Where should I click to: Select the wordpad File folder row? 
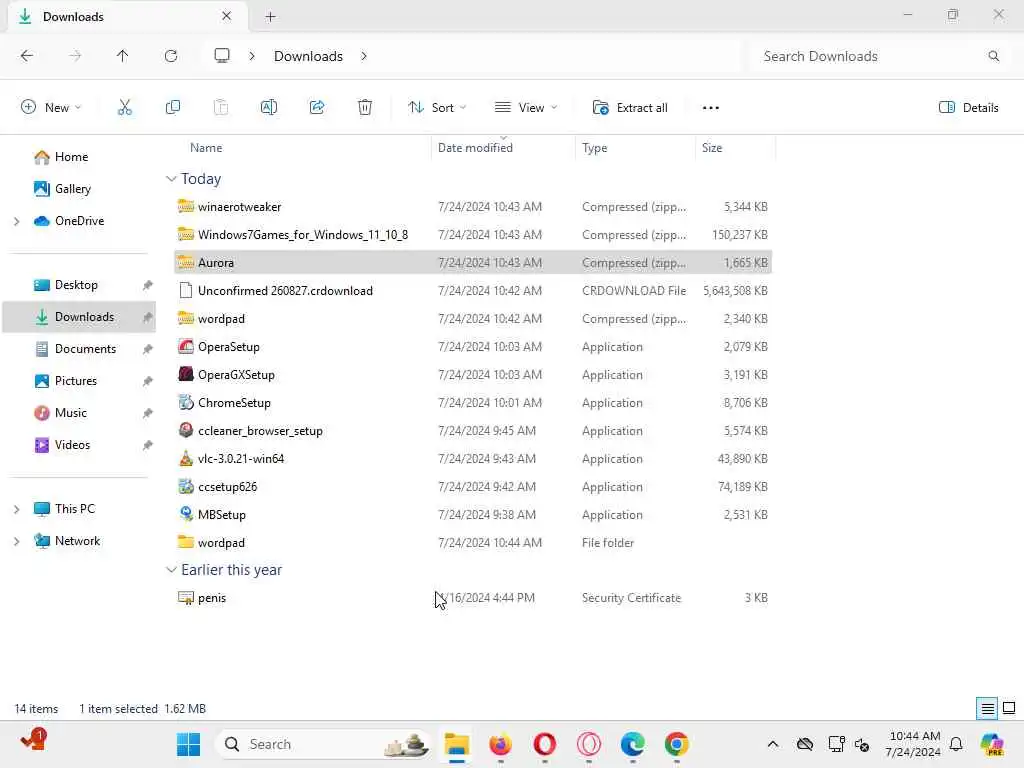click(x=473, y=543)
